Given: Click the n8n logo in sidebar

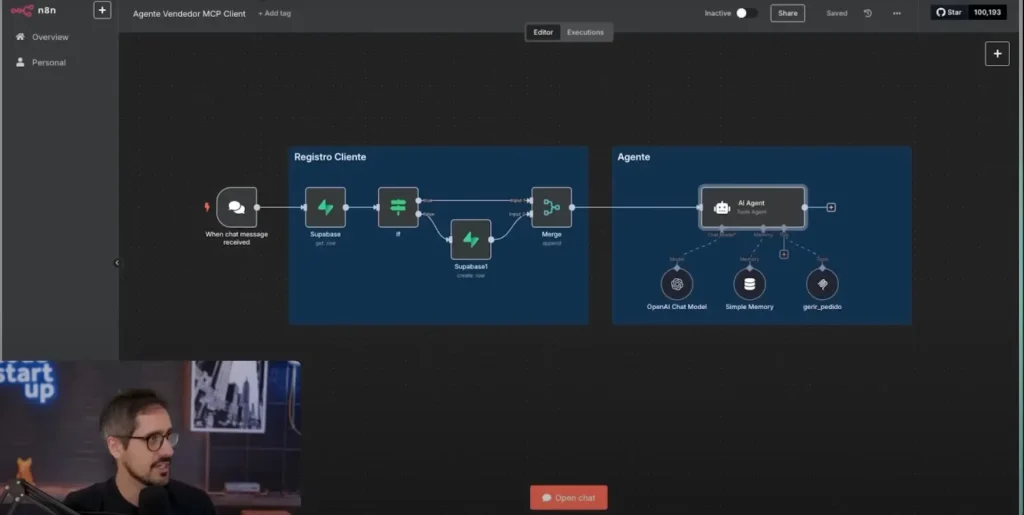Looking at the screenshot, I should 33,10.
